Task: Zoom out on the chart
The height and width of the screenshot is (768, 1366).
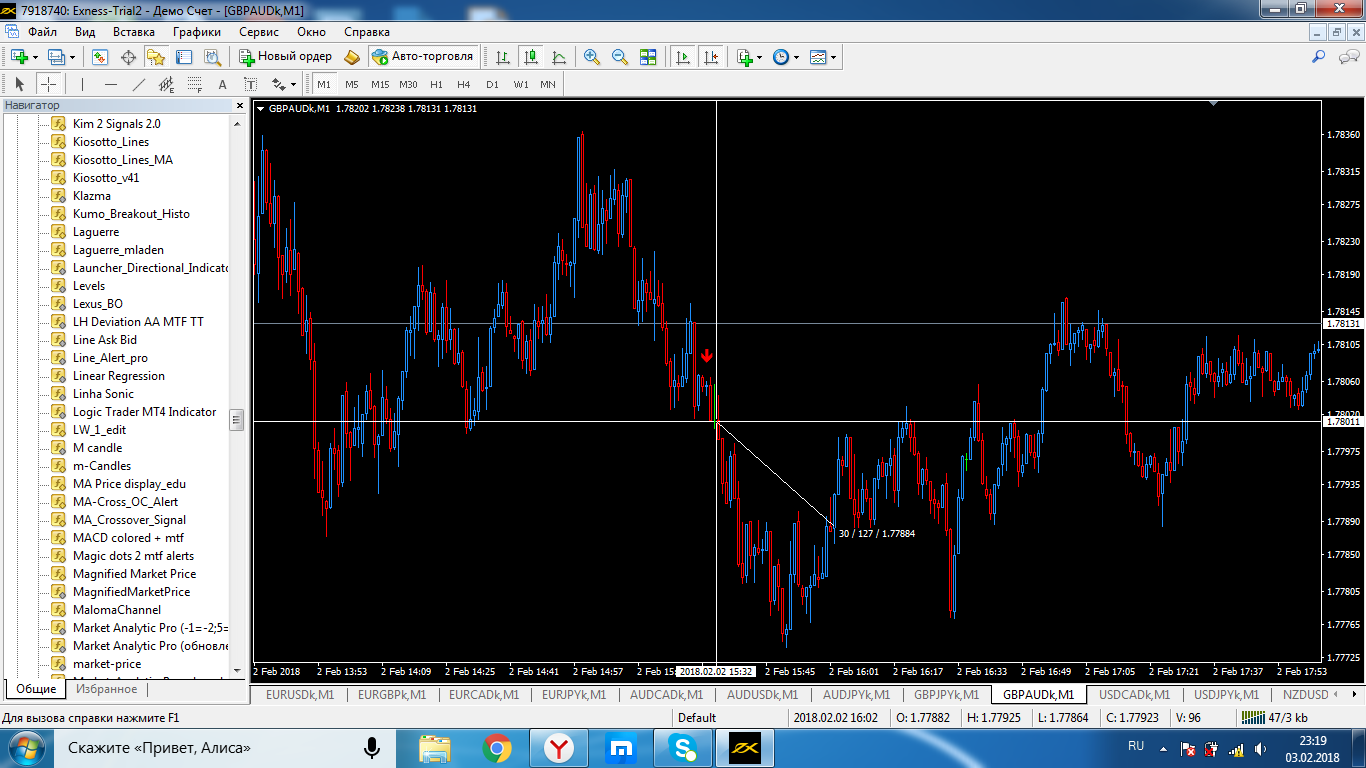Action: [620, 57]
